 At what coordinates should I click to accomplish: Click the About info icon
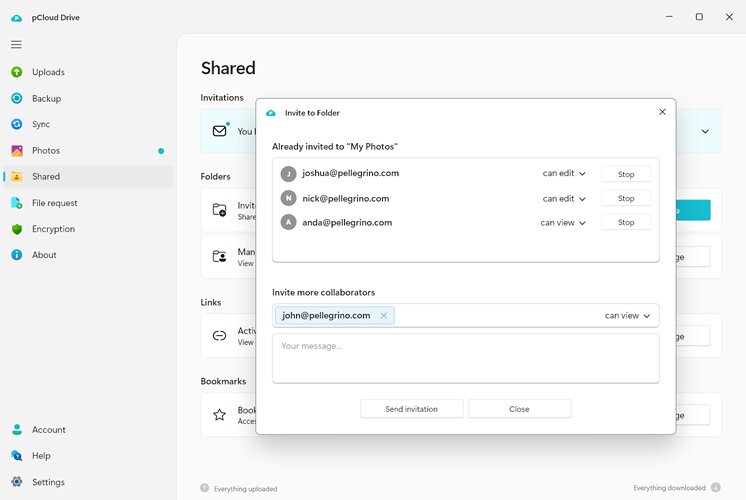tap(17, 255)
